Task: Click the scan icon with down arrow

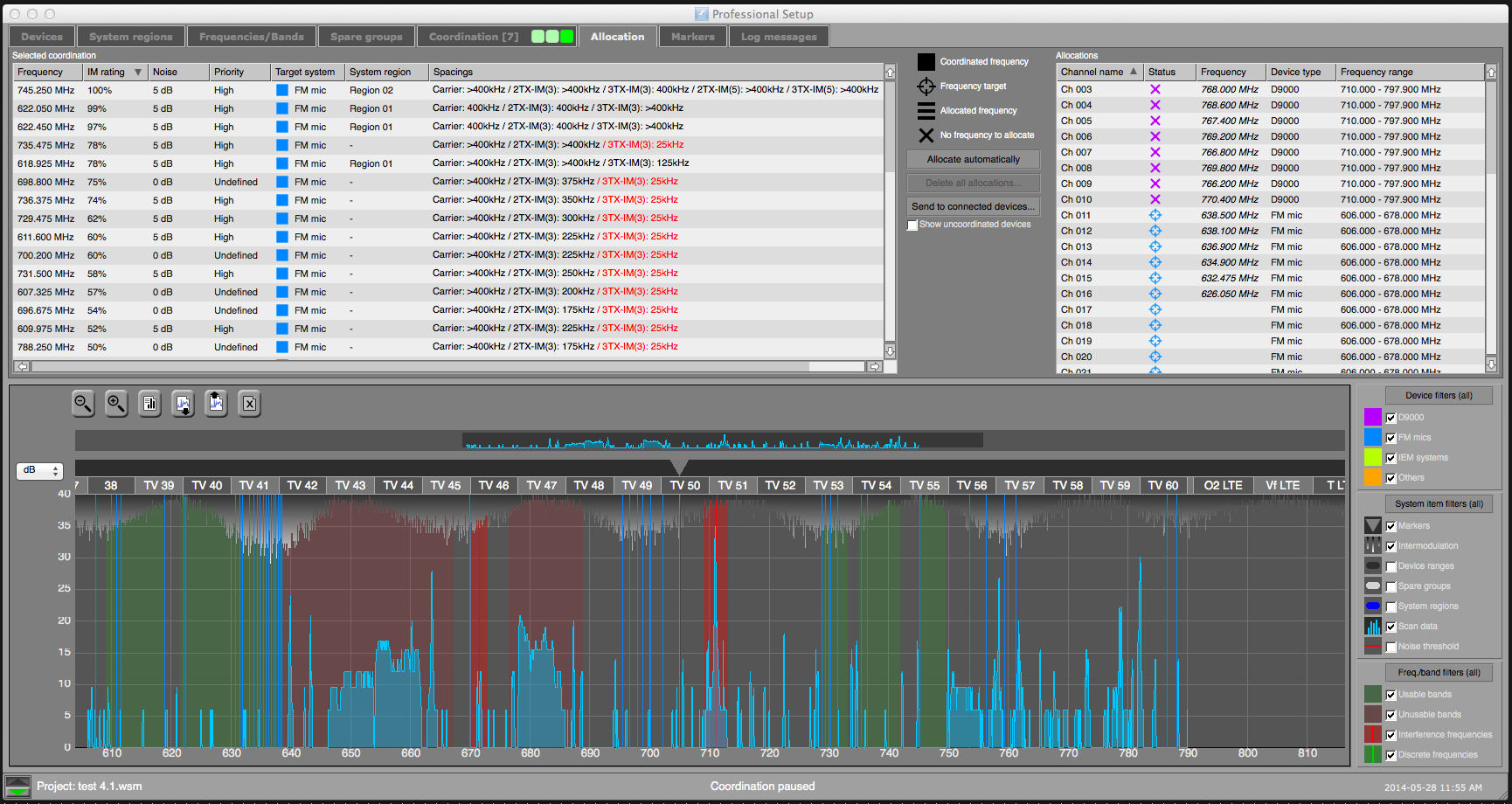Action: click(183, 403)
